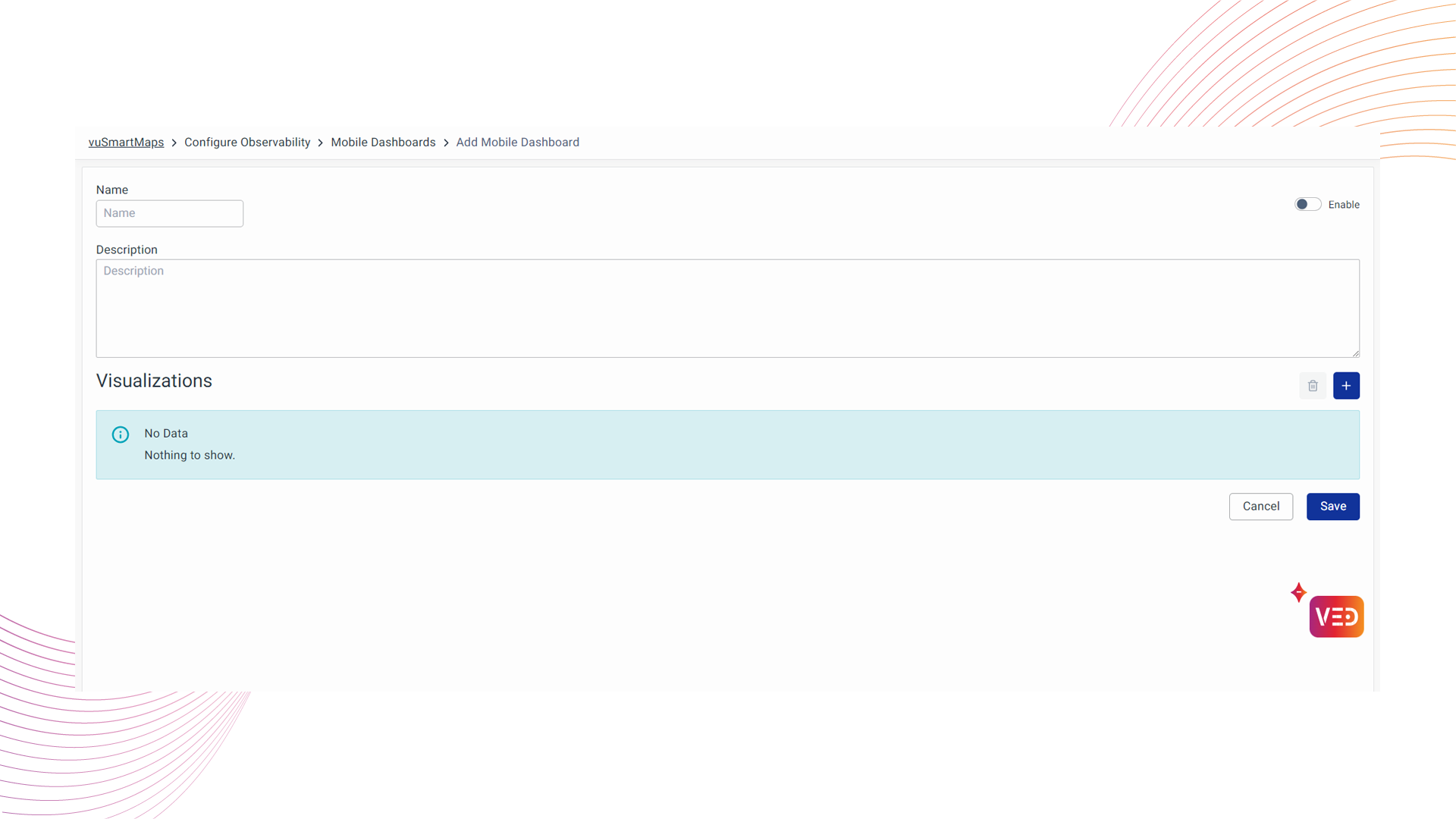Click the Nothing to show message
The width and height of the screenshot is (1456, 819).
click(190, 456)
